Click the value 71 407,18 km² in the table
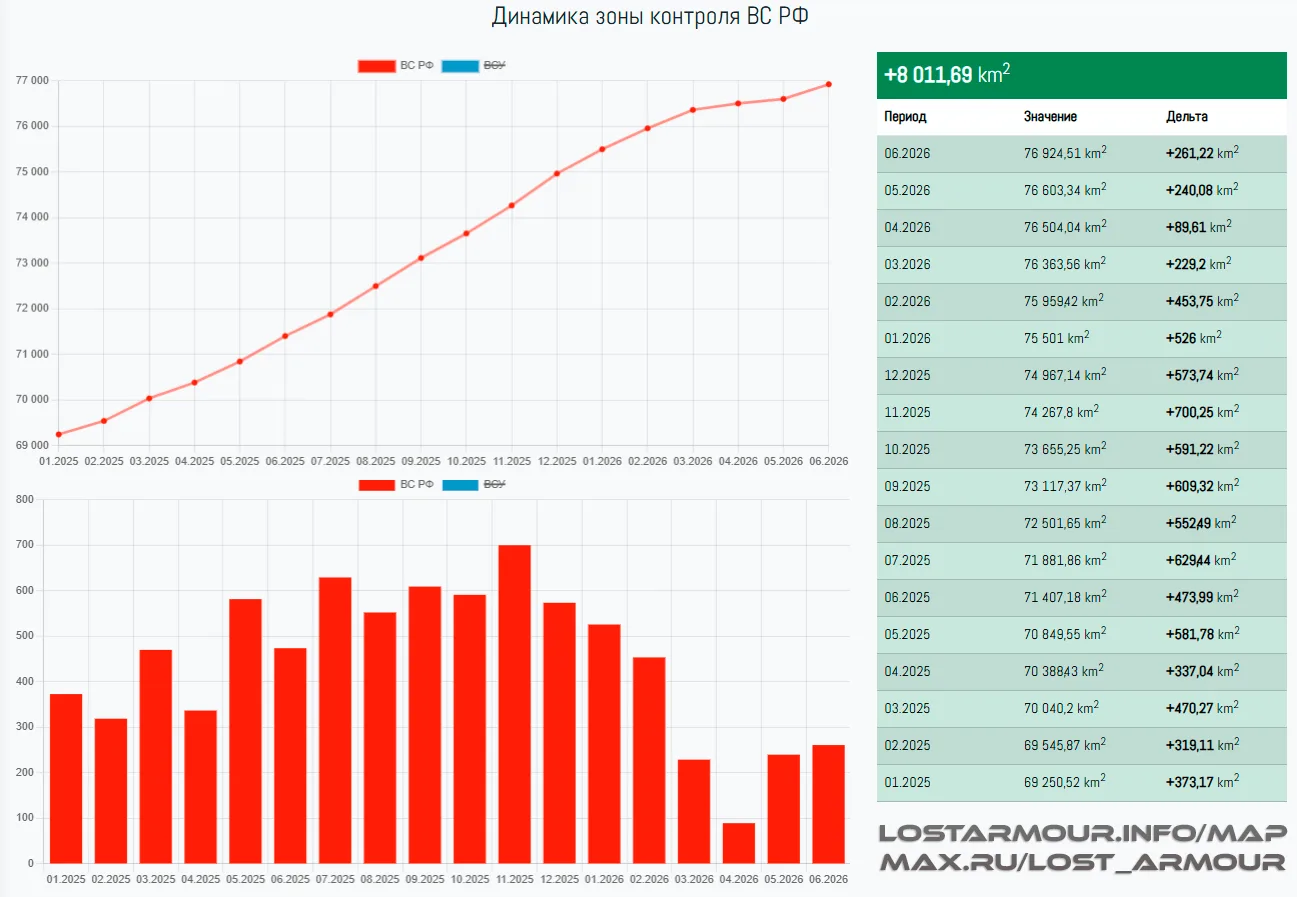Image resolution: width=1297 pixels, height=897 pixels. pos(1065,597)
